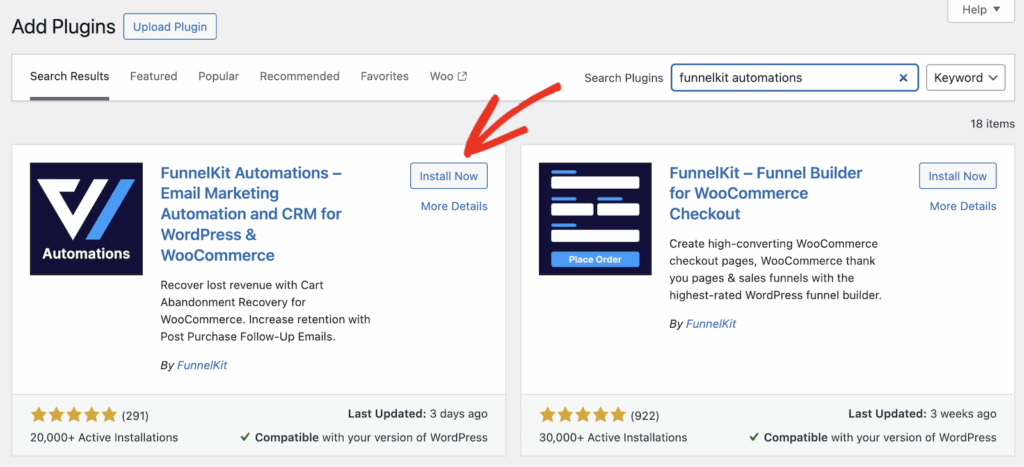Click the Add Plugins page heading
This screenshot has width=1024, height=467.
coord(63,27)
